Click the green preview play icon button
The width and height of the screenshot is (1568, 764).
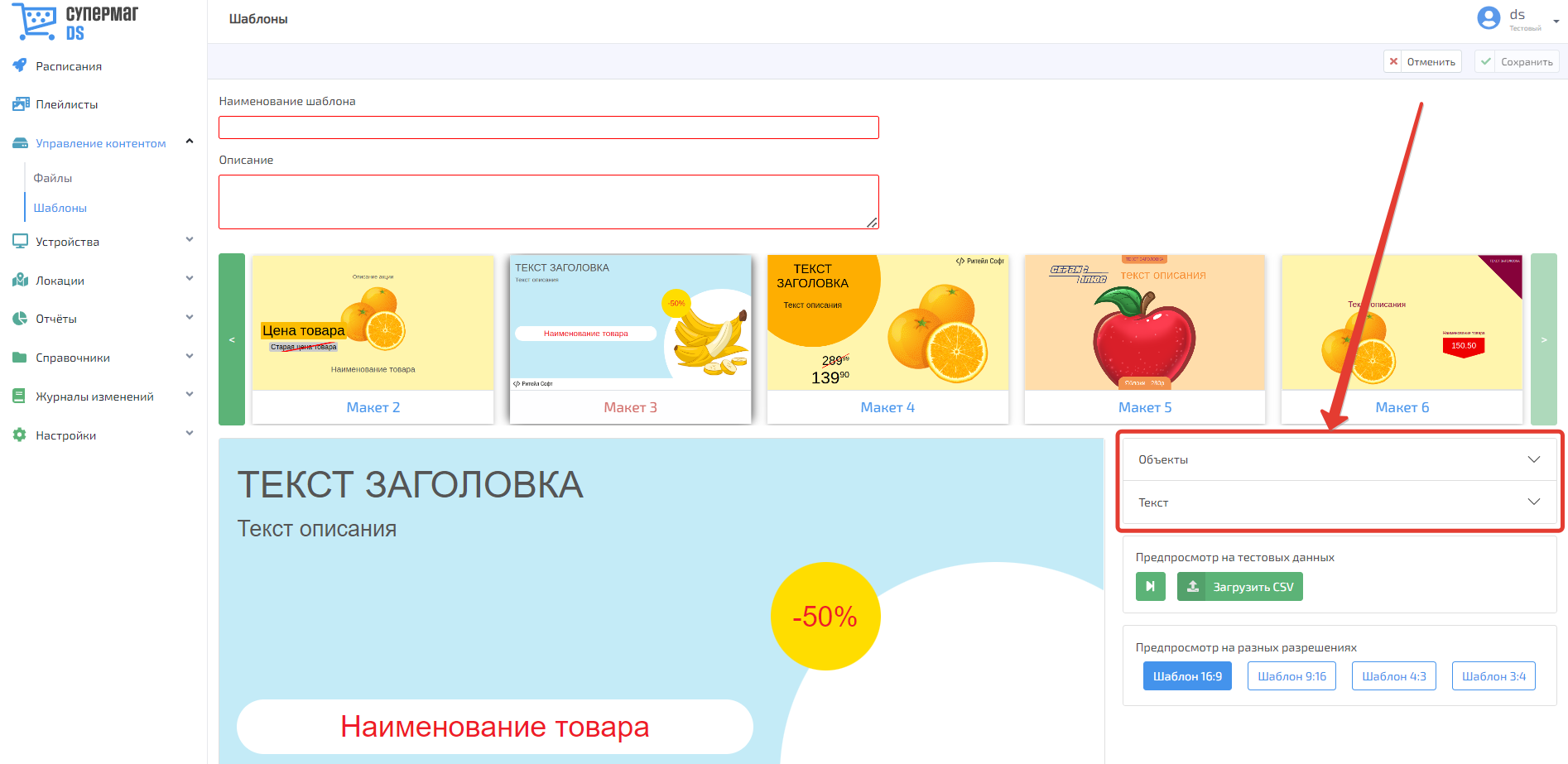point(1150,586)
